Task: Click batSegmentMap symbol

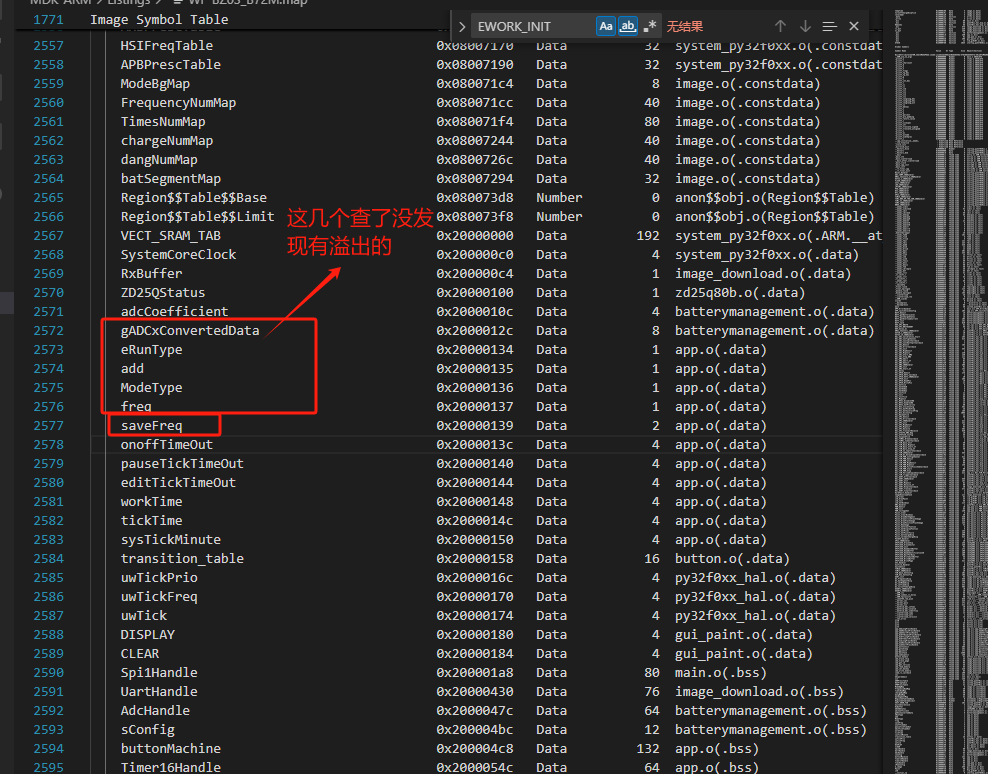Action: (171, 178)
